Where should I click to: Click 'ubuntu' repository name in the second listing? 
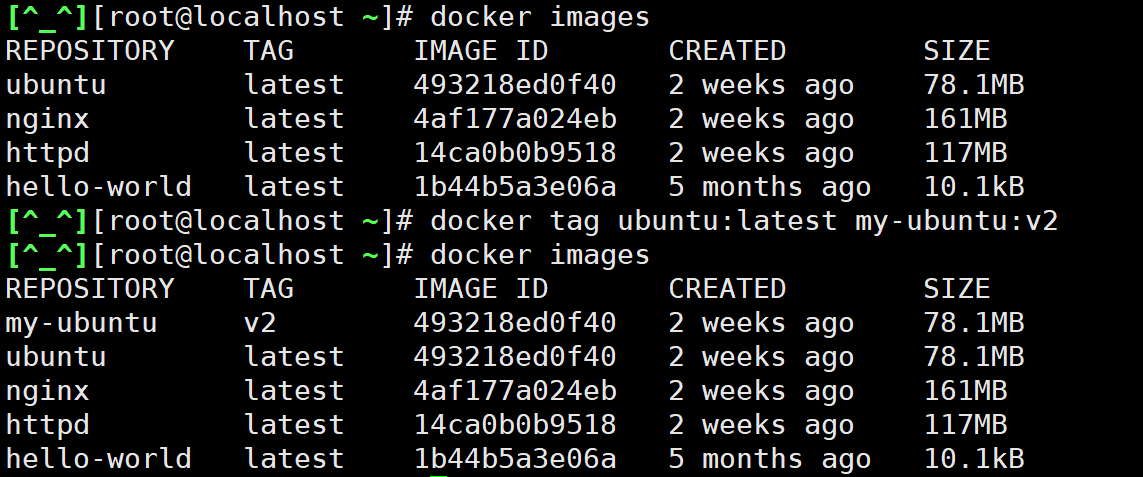coord(56,357)
